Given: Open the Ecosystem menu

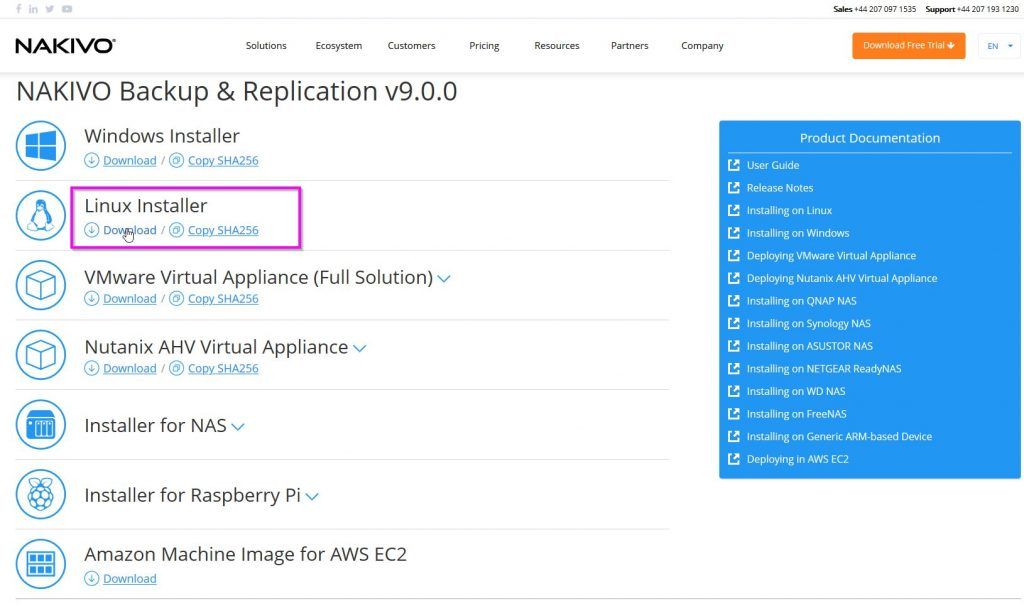Looking at the screenshot, I should (338, 46).
